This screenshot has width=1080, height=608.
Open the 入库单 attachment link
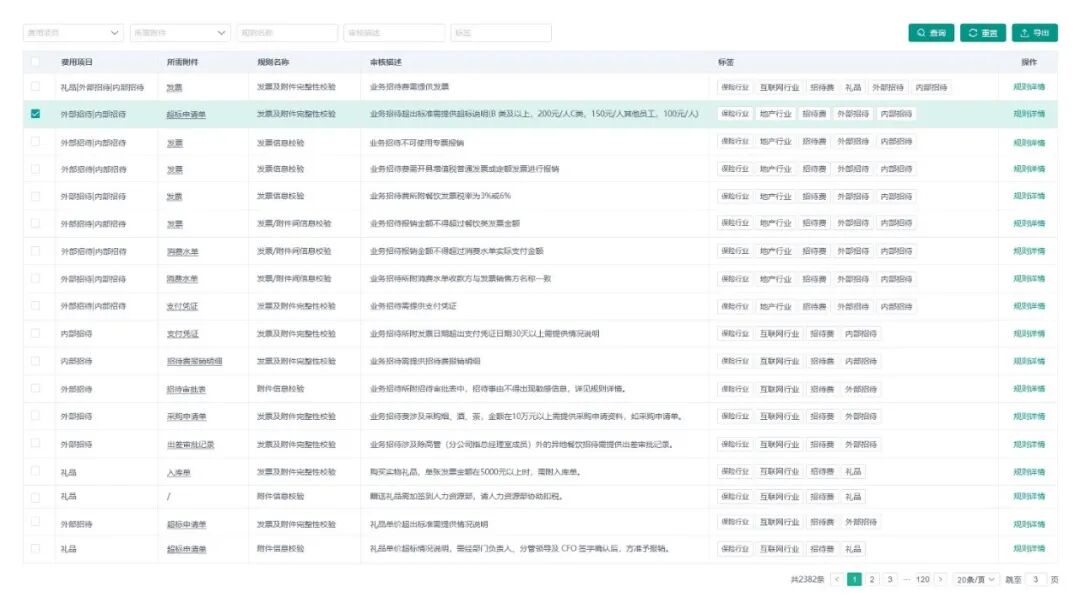[178, 472]
